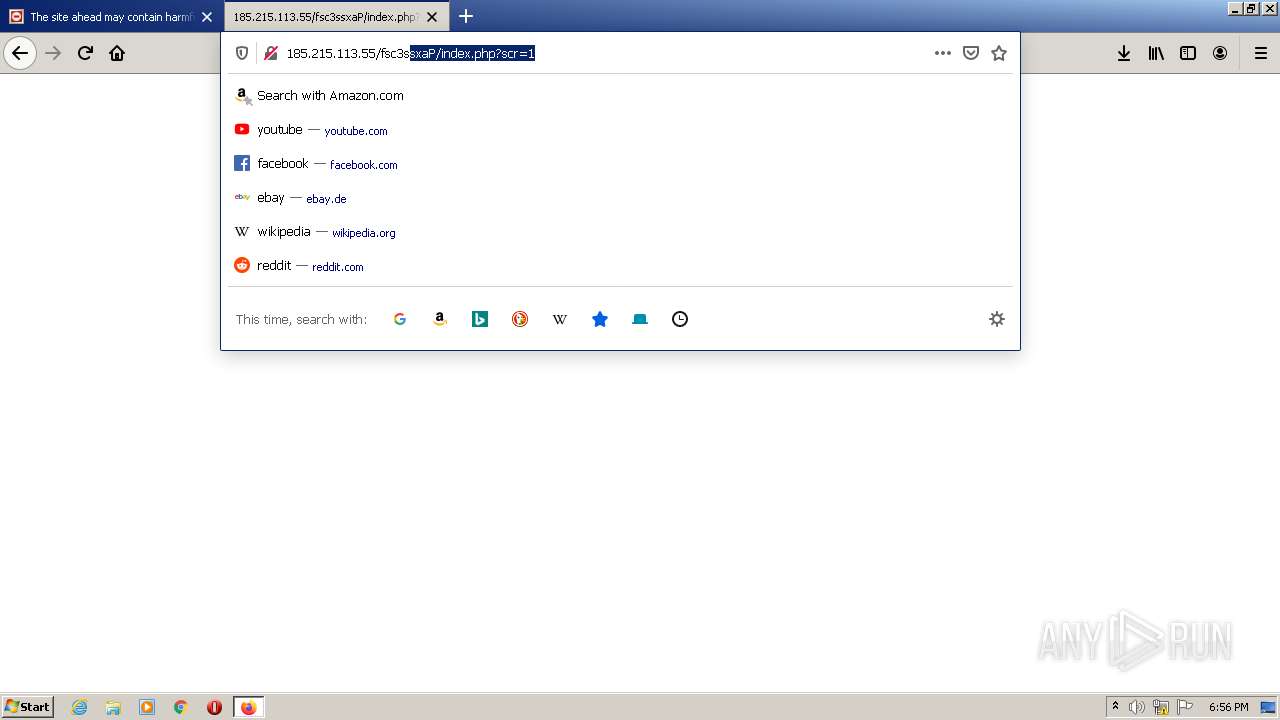Open the Downloads panel

1124,53
